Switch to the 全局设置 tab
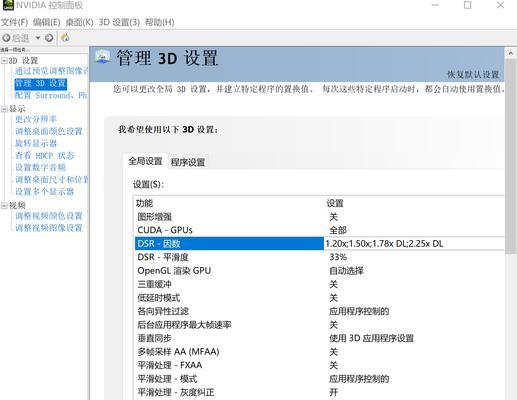Viewport: 517px width, 400px height. pyautogui.click(x=145, y=161)
